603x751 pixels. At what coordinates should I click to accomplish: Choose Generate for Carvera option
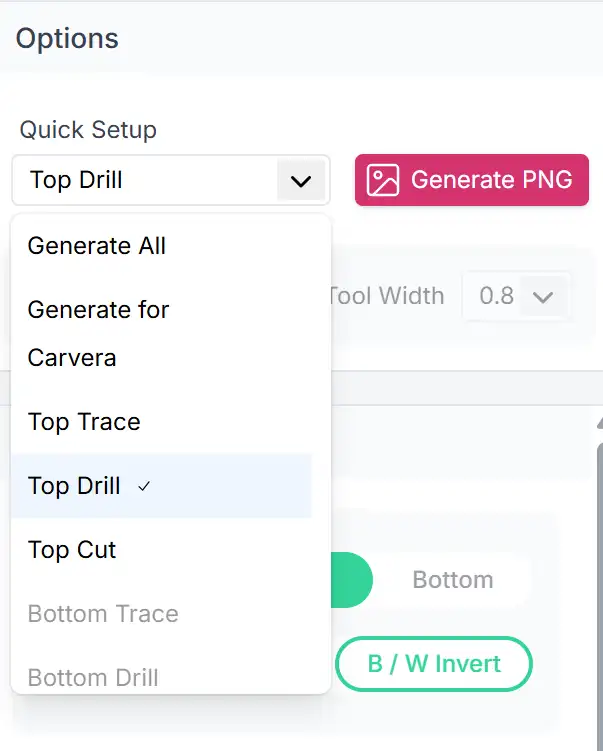point(98,333)
